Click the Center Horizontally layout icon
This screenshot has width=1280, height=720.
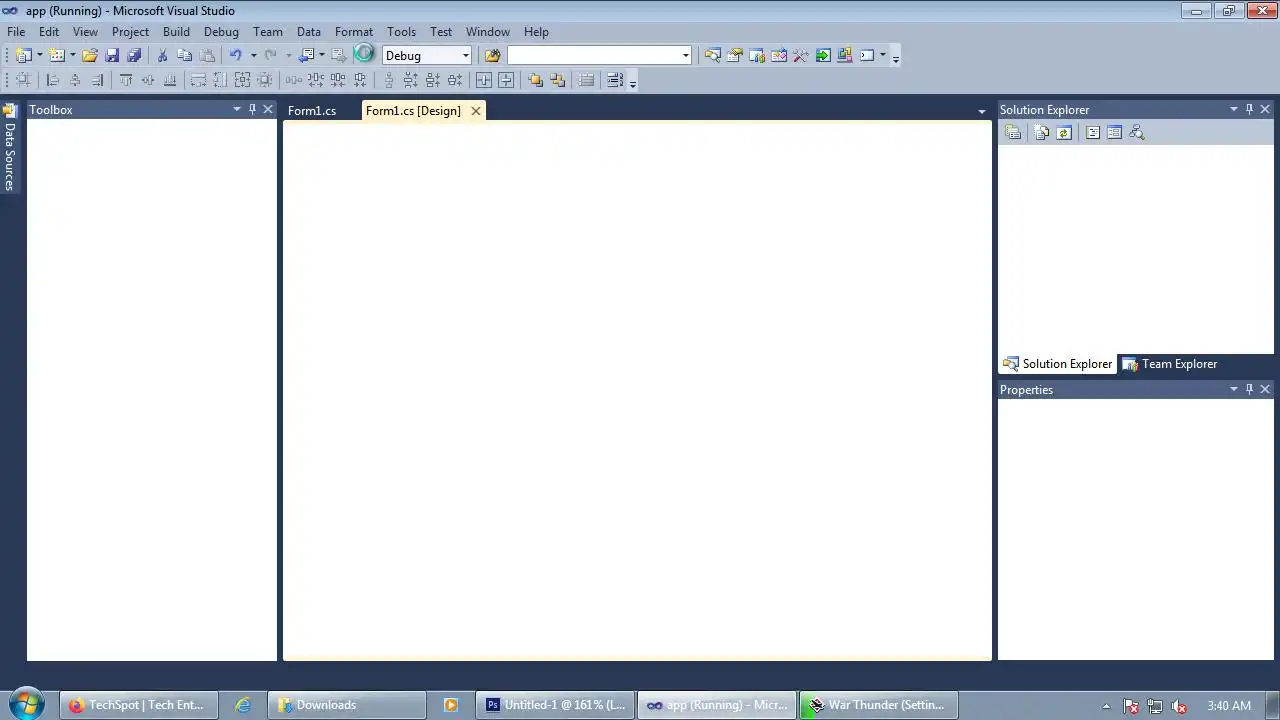(483, 80)
